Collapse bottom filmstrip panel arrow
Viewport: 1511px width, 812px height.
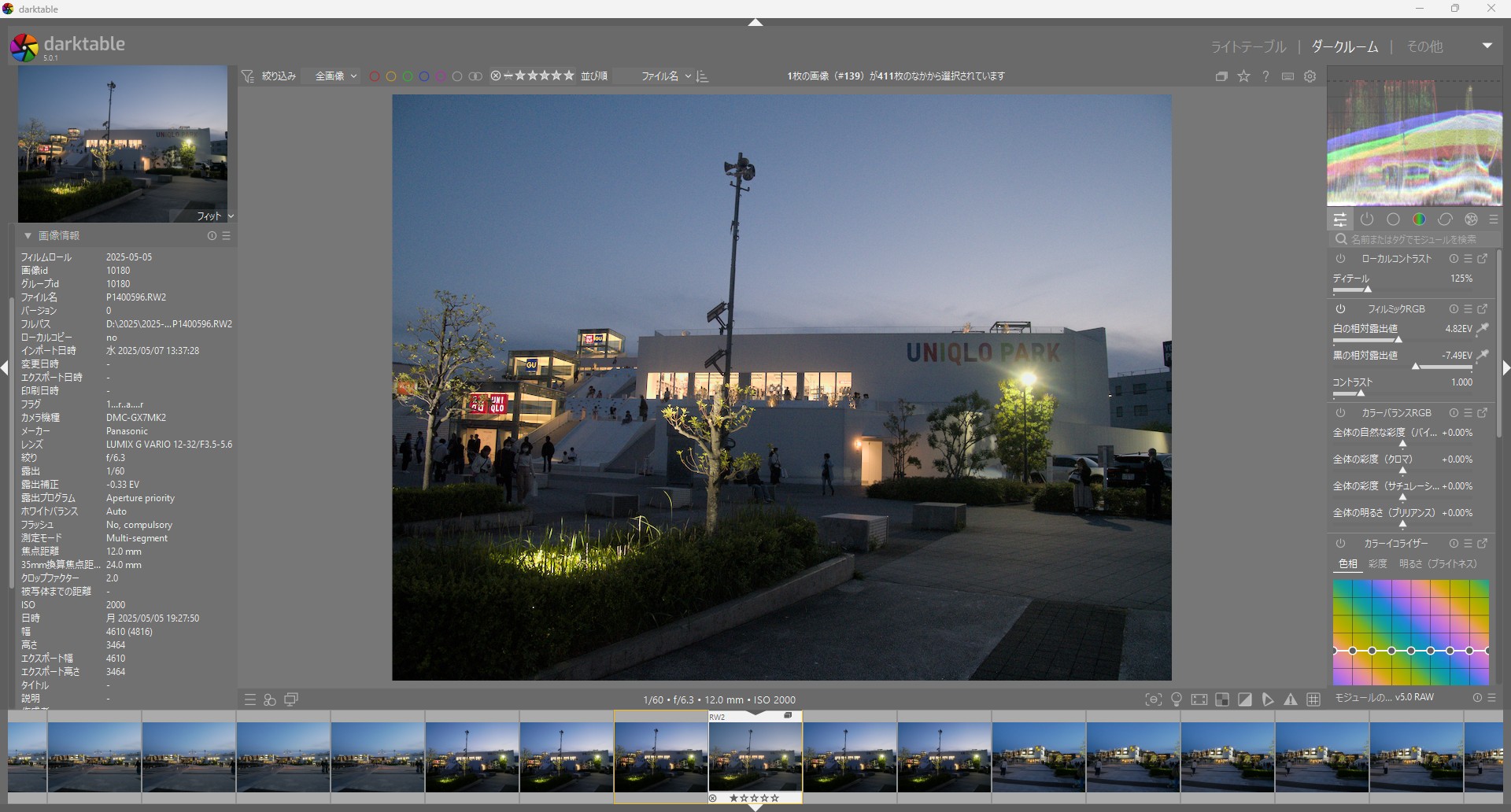(x=755, y=807)
